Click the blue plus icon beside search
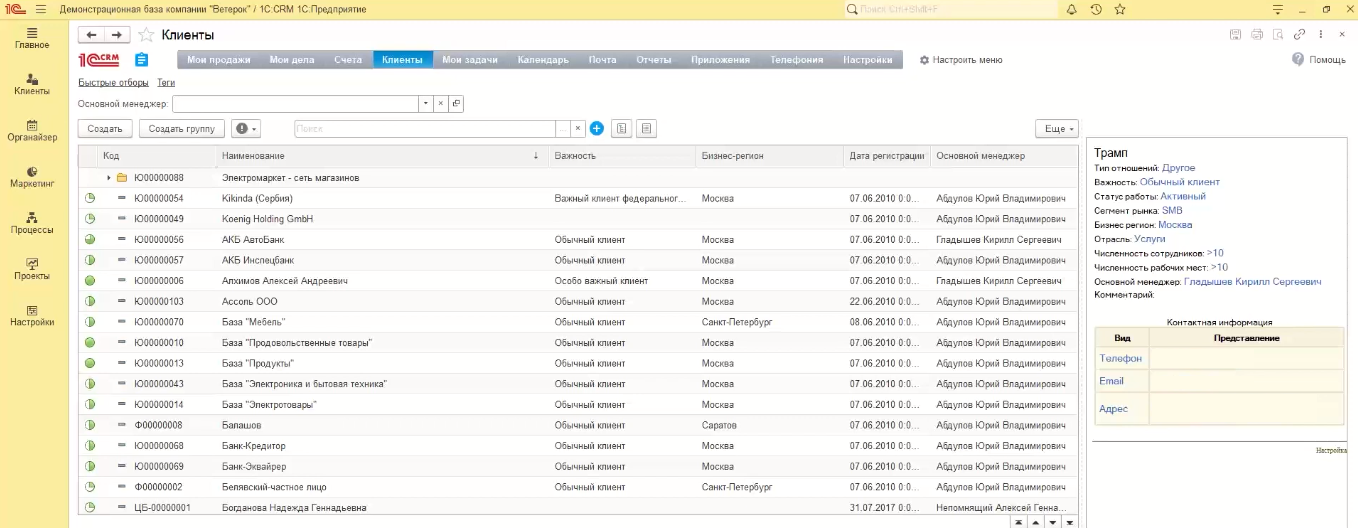 tap(597, 129)
